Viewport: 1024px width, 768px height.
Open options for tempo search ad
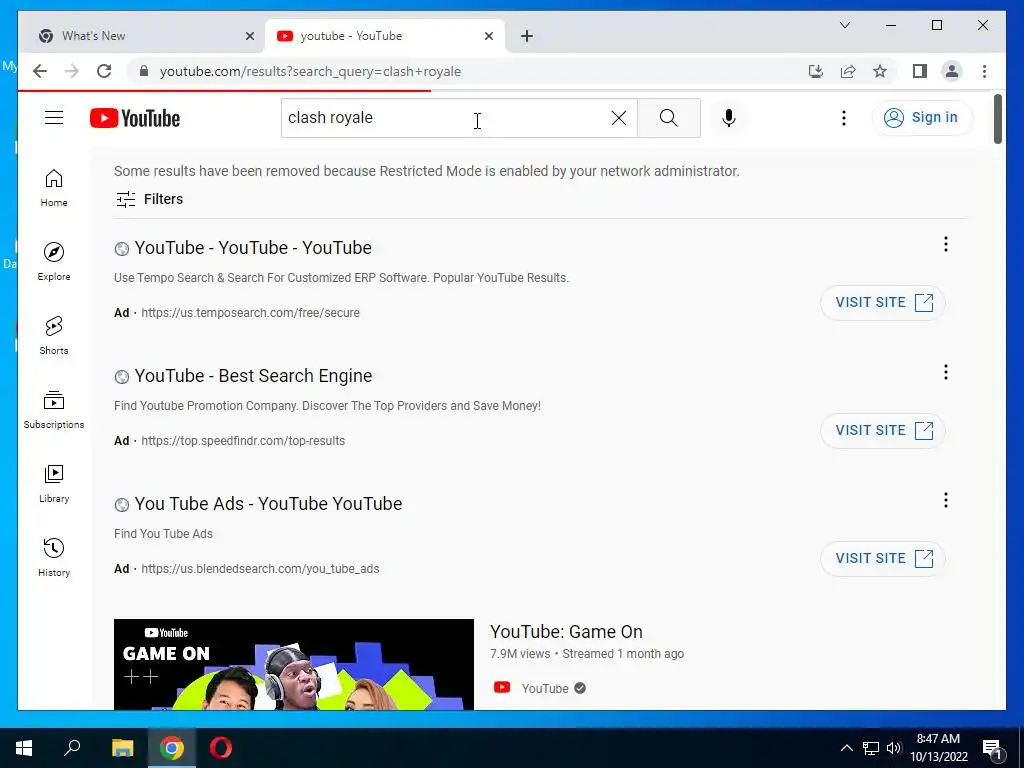pos(946,244)
